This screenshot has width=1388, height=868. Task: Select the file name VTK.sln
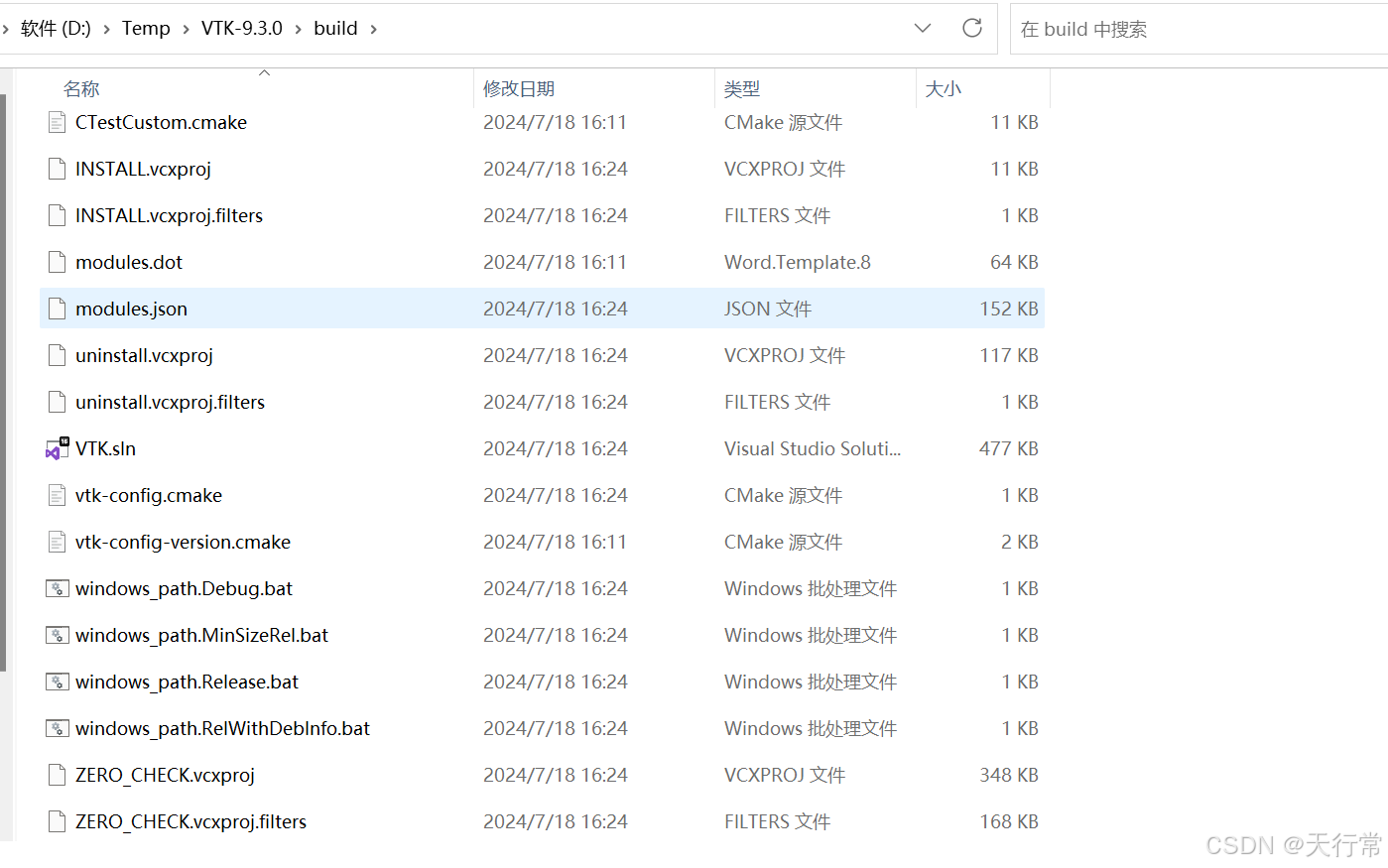pos(105,448)
